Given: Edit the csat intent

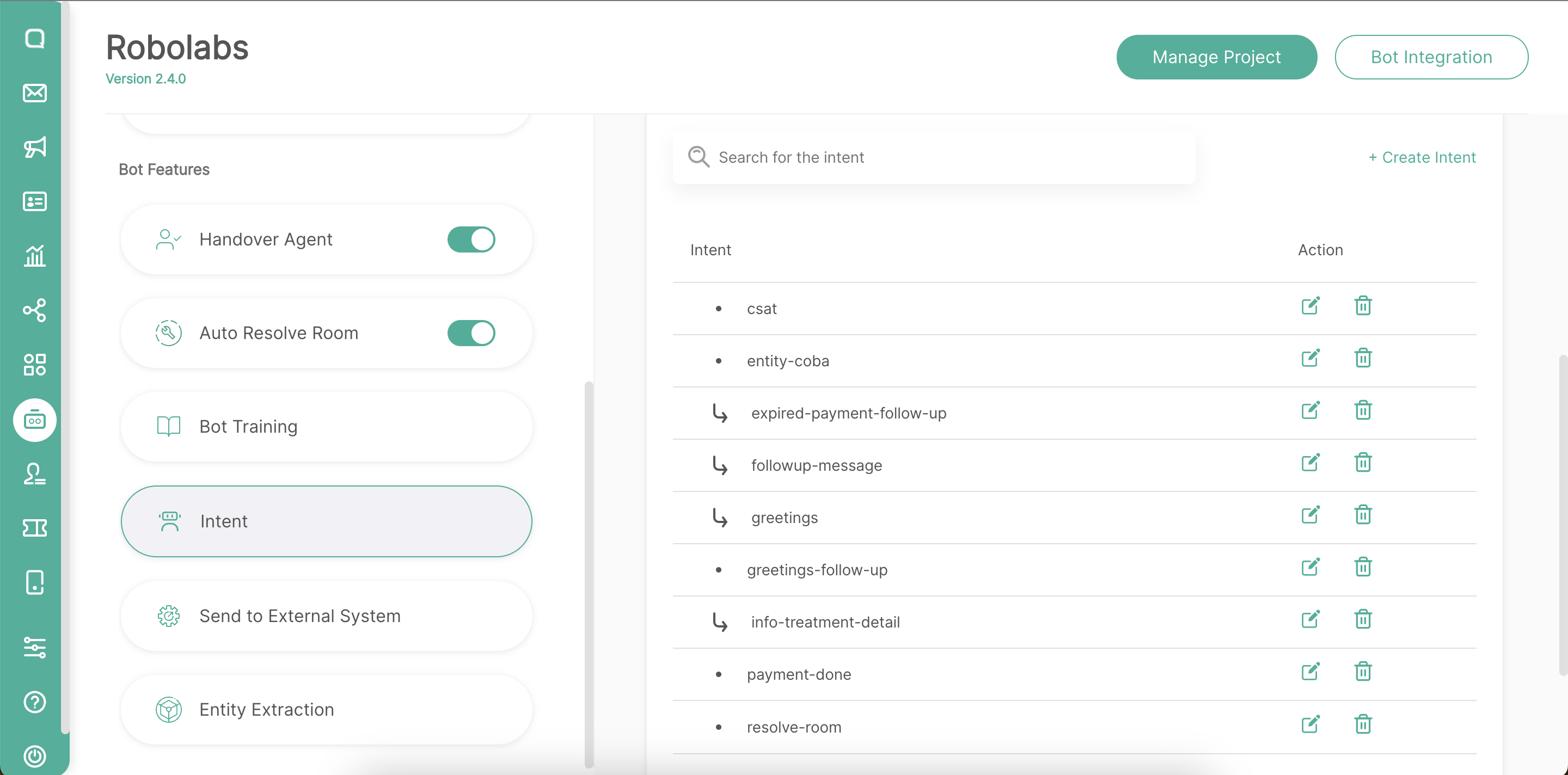Looking at the screenshot, I should (1310, 306).
